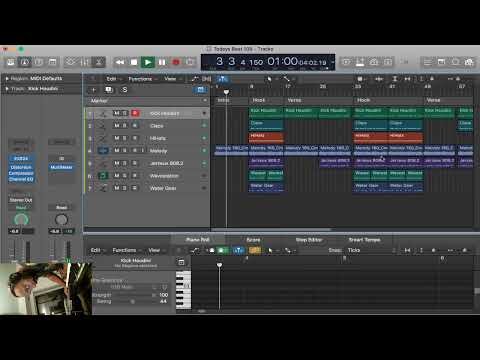Image resolution: width=480 pixels, height=360 pixels.
Task: Stop playback with the stop button
Action: click(x=134, y=62)
